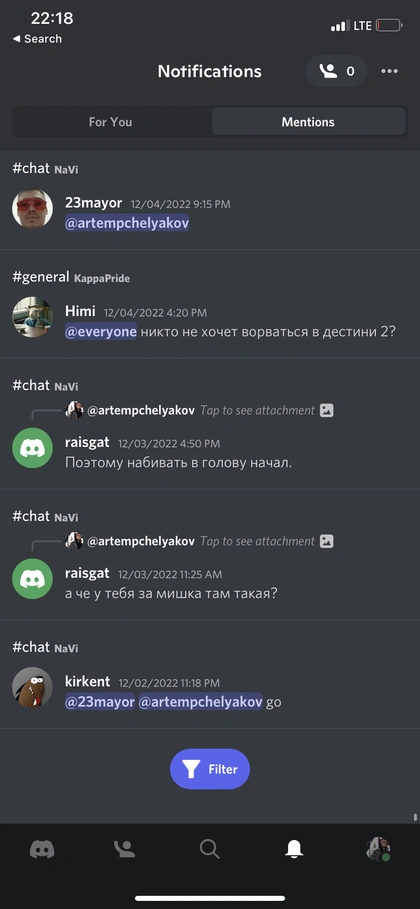Open 23mayor's avatar

click(x=32, y=208)
